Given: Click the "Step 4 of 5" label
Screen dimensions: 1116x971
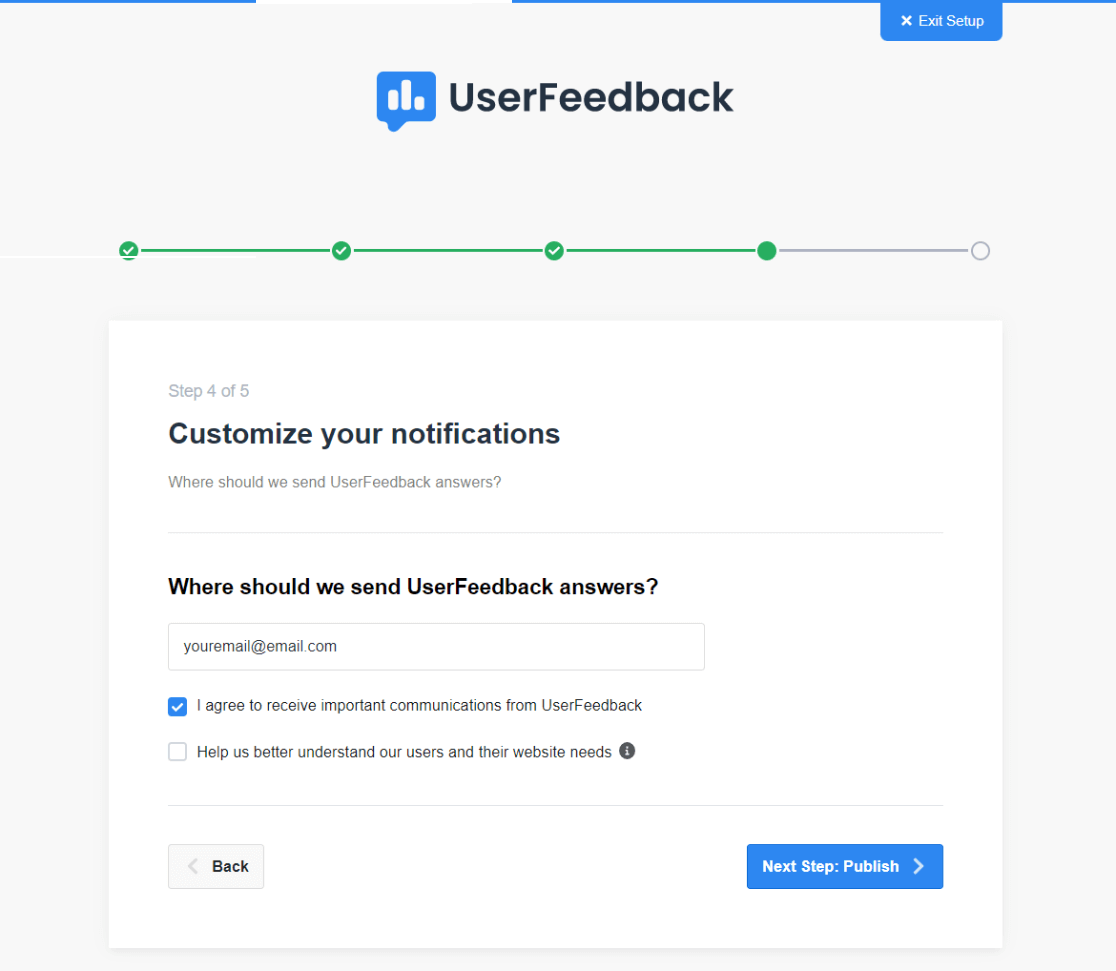Looking at the screenshot, I should tap(208, 391).
